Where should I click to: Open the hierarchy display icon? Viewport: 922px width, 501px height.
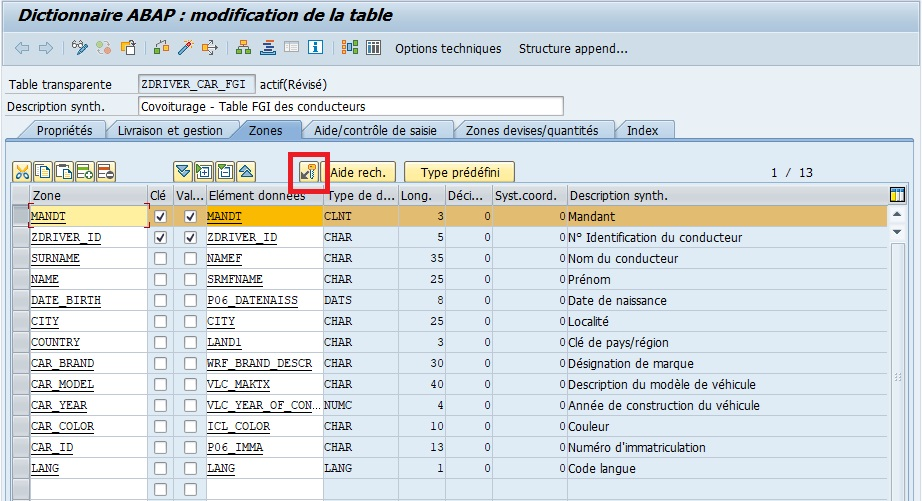pyautogui.click(x=243, y=48)
